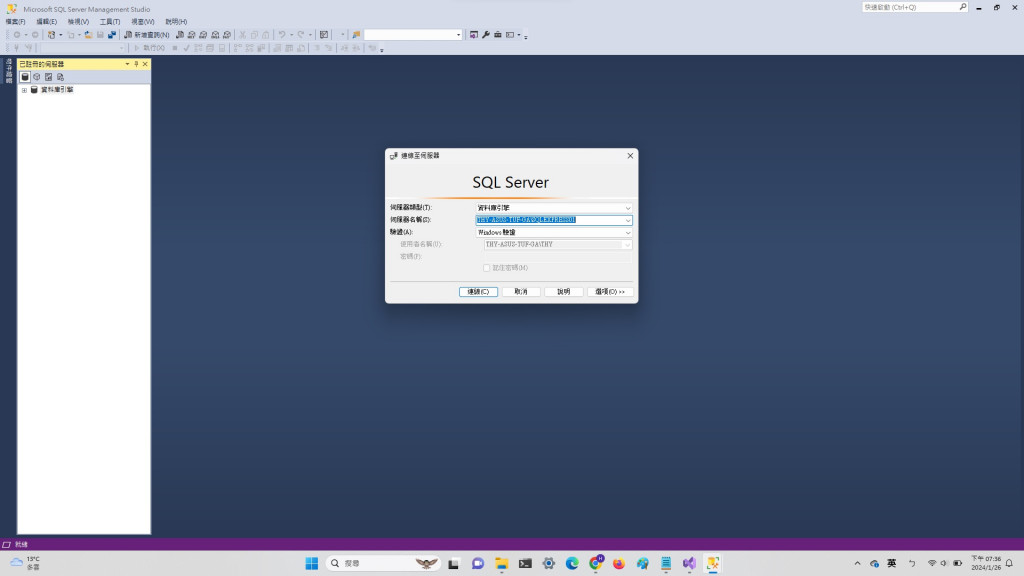Viewport: 1024px width, 576px height.
Task: Click the Find in Files toolbar icon
Action: pos(356,35)
